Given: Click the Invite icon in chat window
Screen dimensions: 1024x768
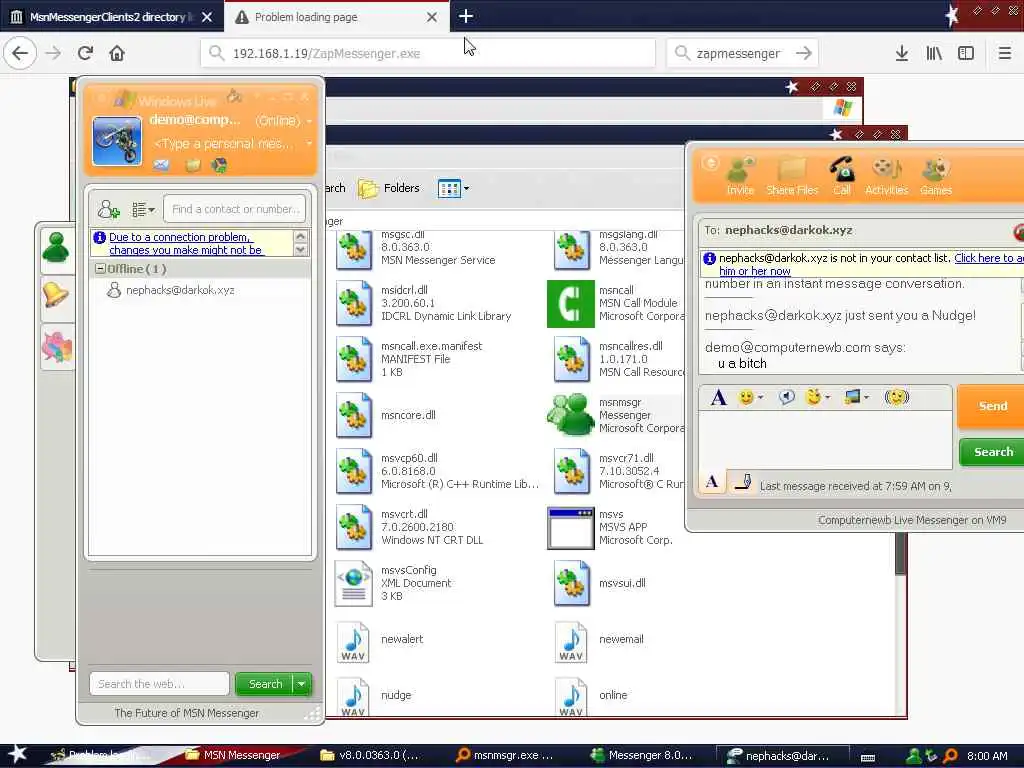Looking at the screenshot, I should pos(740,176).
